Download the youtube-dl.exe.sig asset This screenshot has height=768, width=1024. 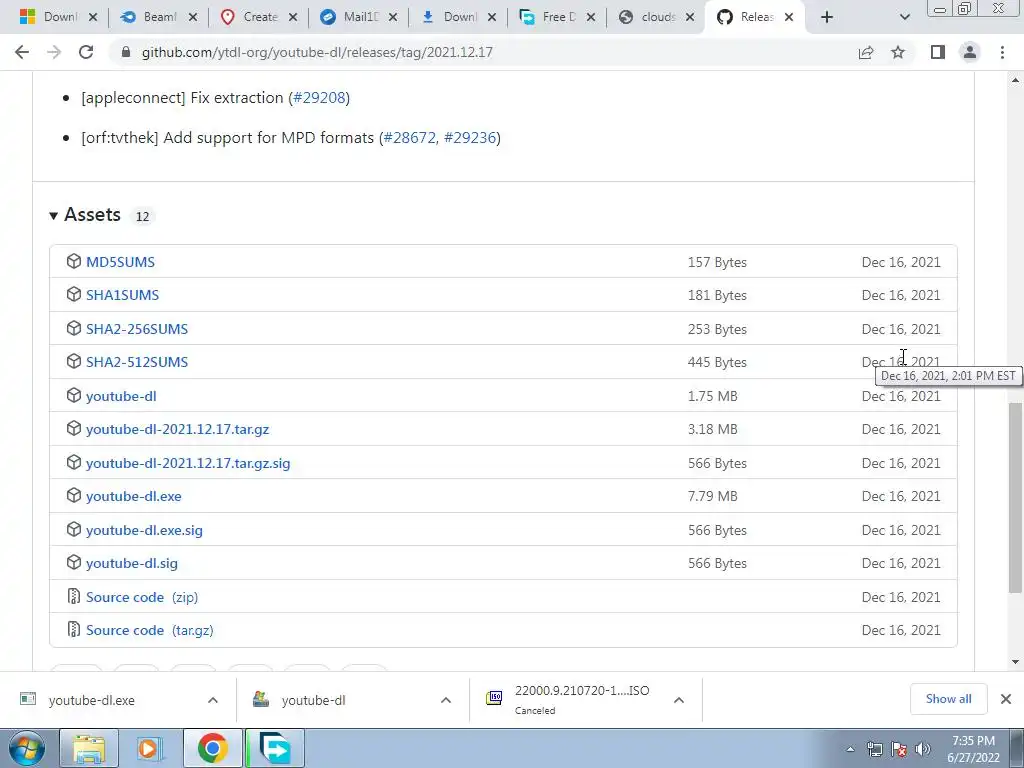coord(144,530)
